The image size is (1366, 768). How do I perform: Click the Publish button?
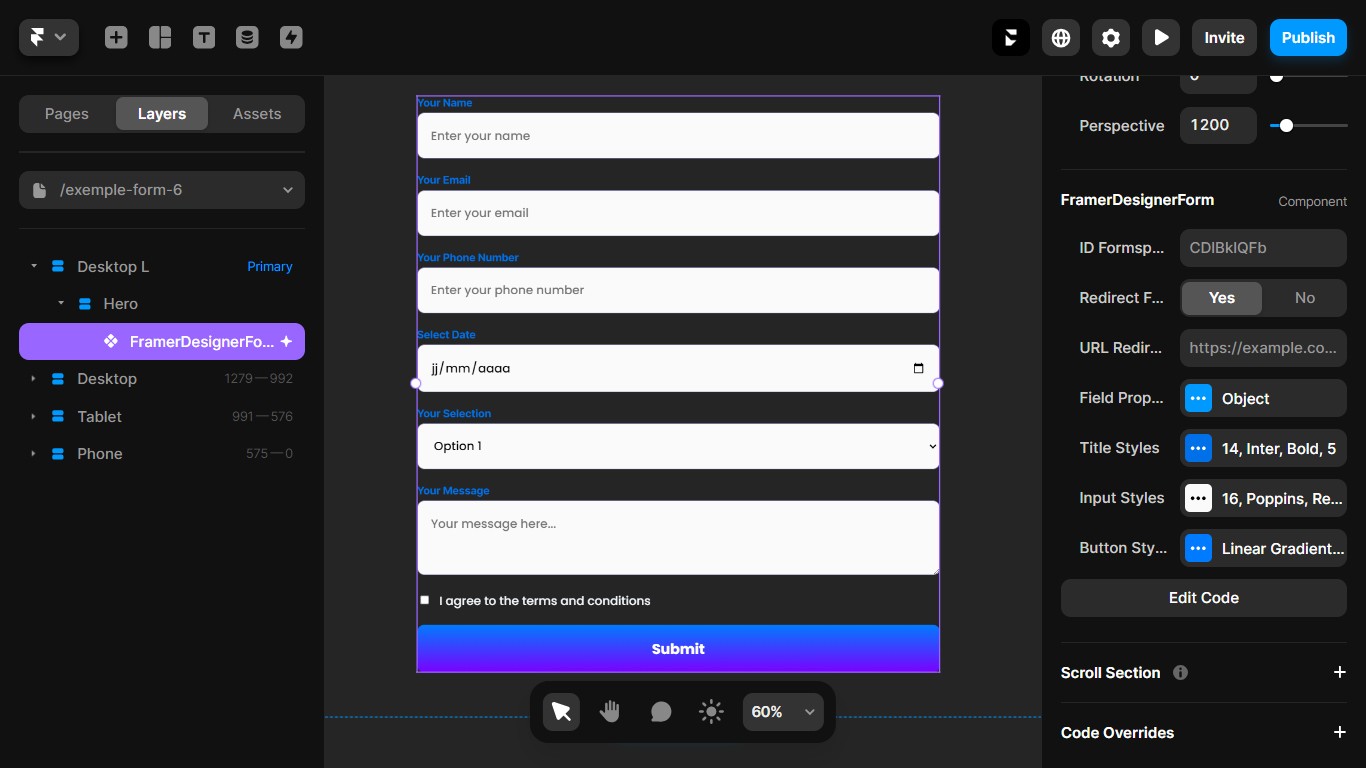pos(1308,37)
